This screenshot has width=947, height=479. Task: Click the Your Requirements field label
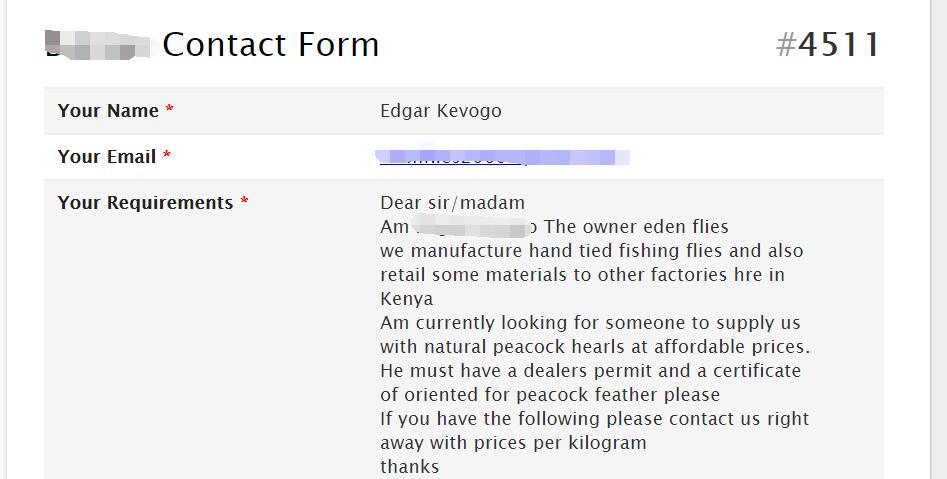[x=146, y=202]
